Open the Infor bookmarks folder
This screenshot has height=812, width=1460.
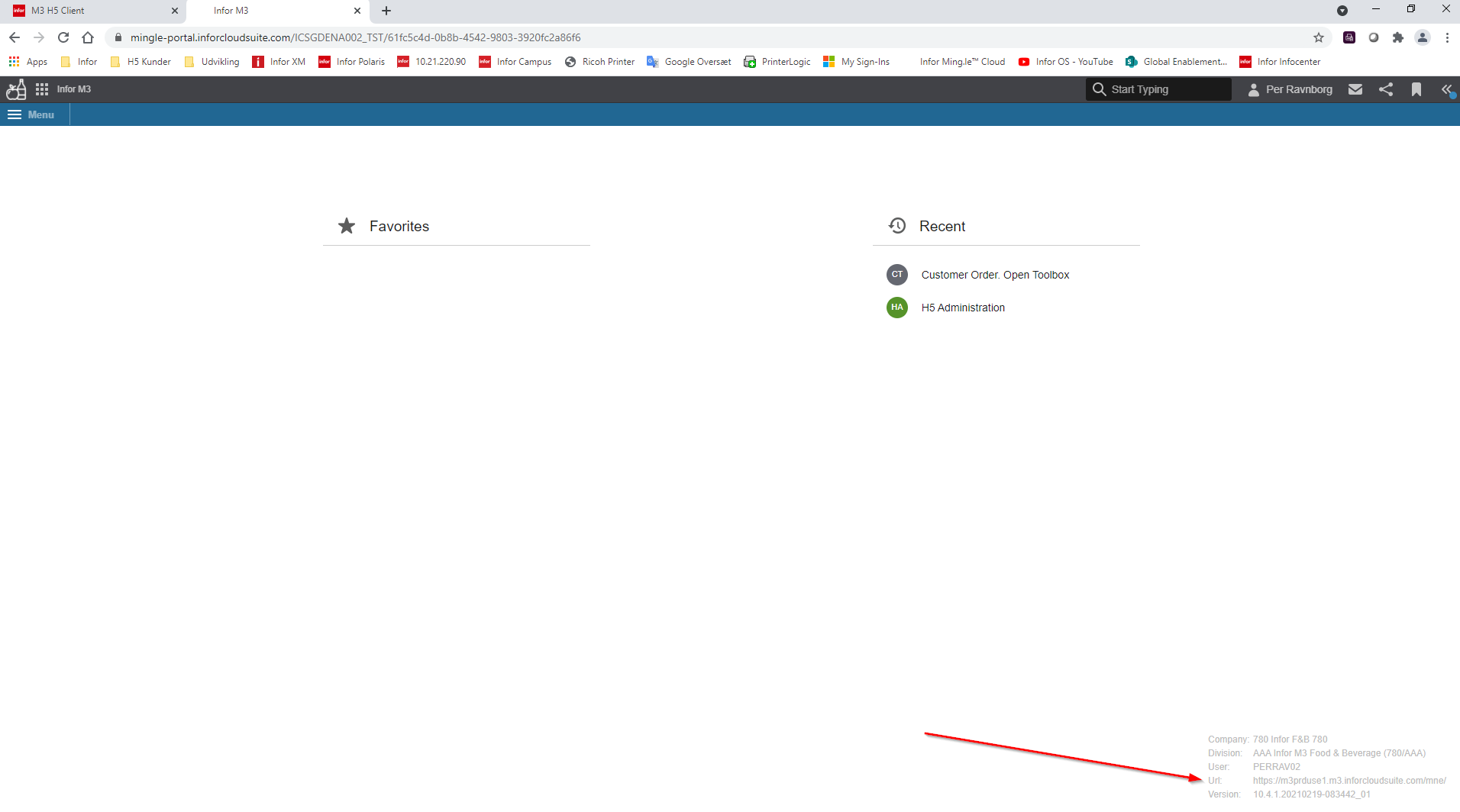coord(79,62)
